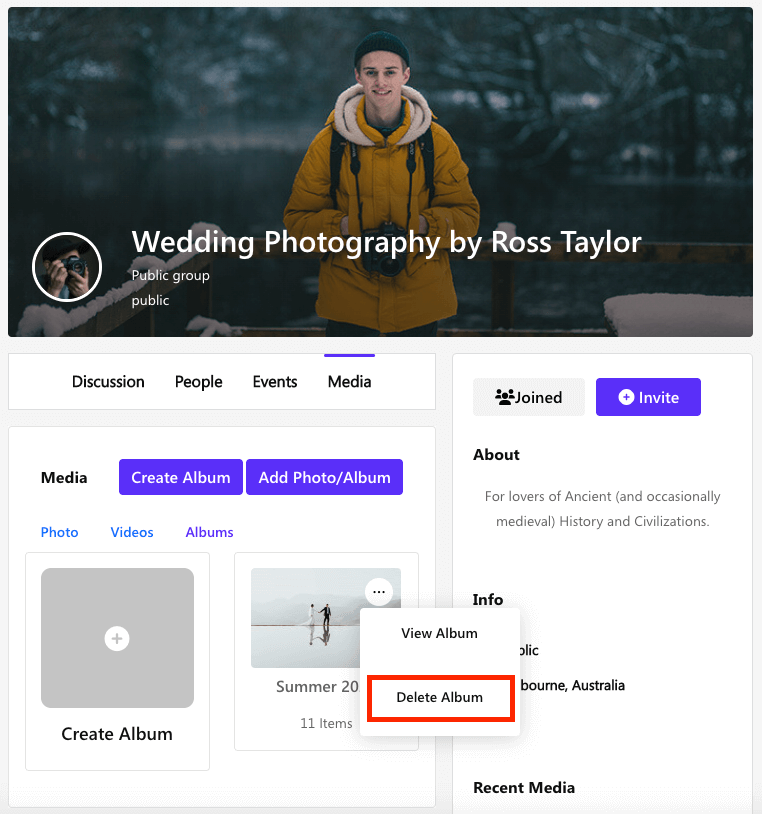Show the Photo media filter

point(59,532)
